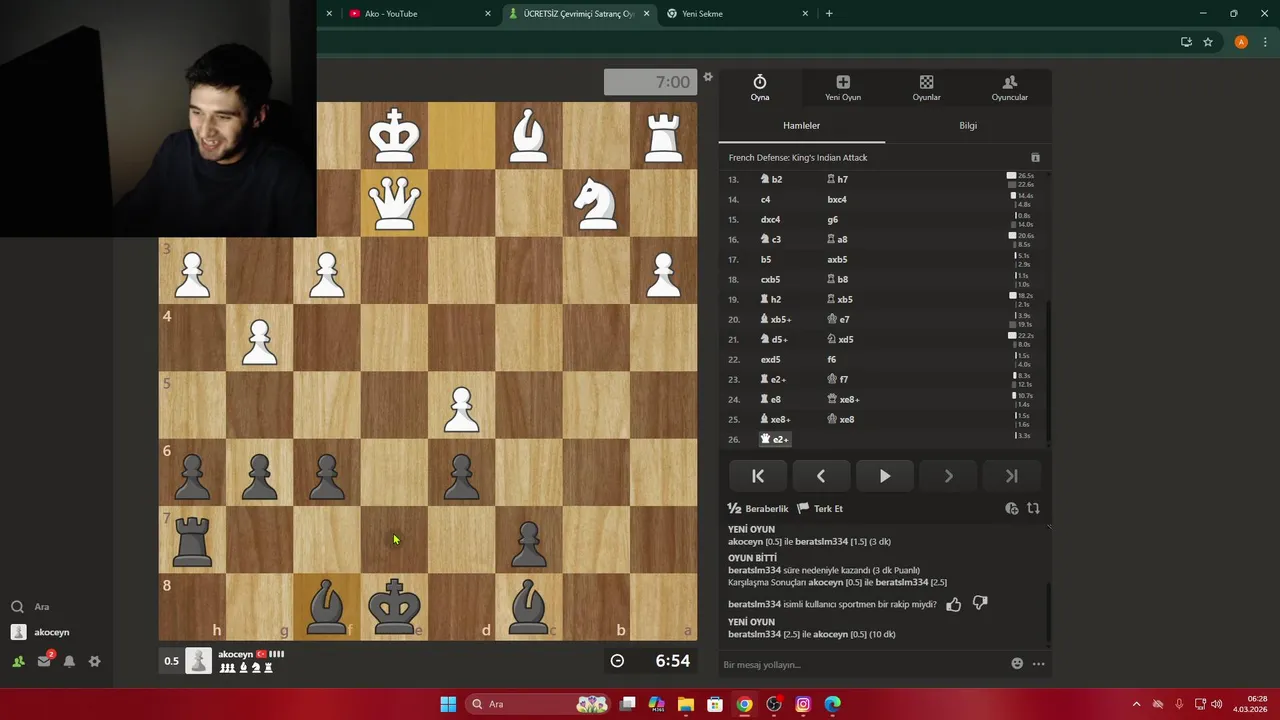Open the friends icon in sidebar

tap(18, 661)
